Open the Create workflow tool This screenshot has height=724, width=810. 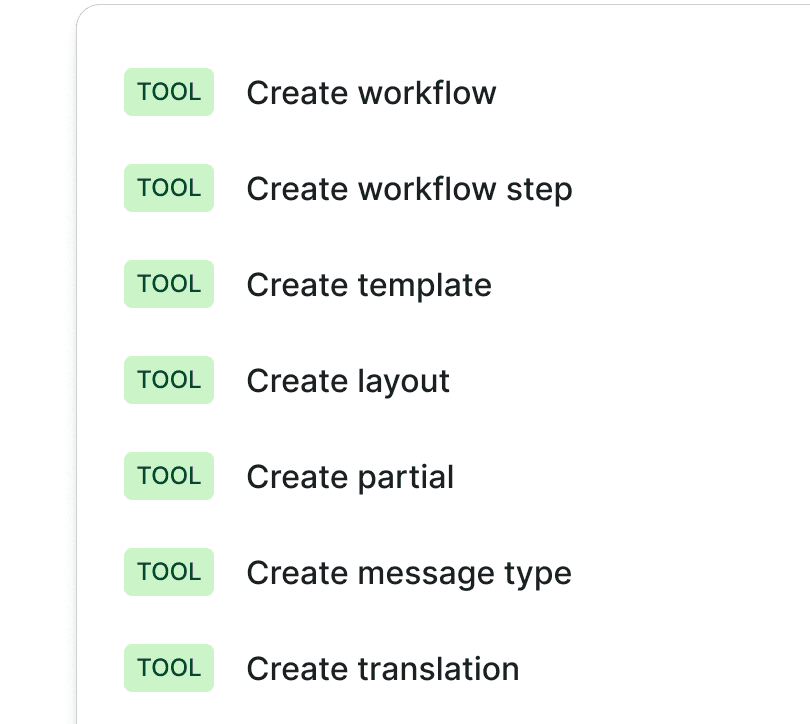click(x=371, y=92)
